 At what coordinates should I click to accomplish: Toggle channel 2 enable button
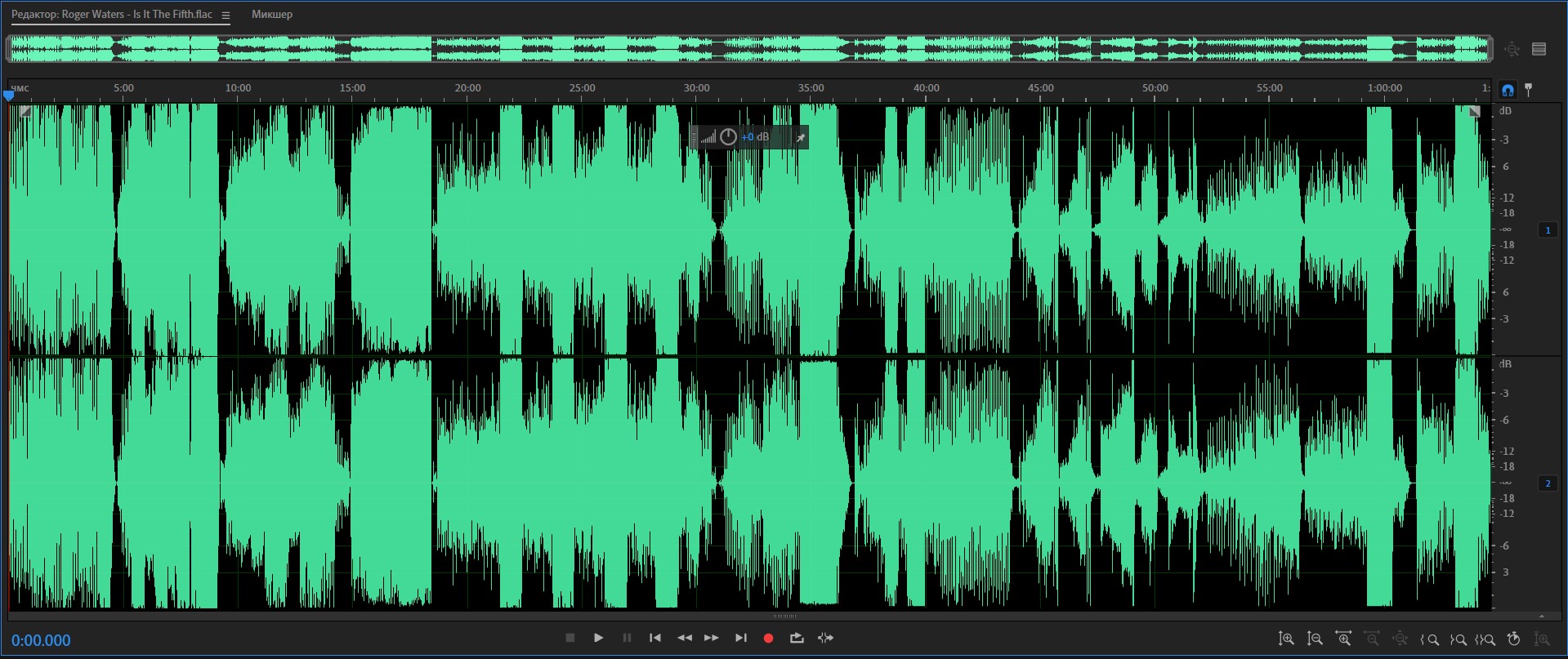tap(1548, 483)
